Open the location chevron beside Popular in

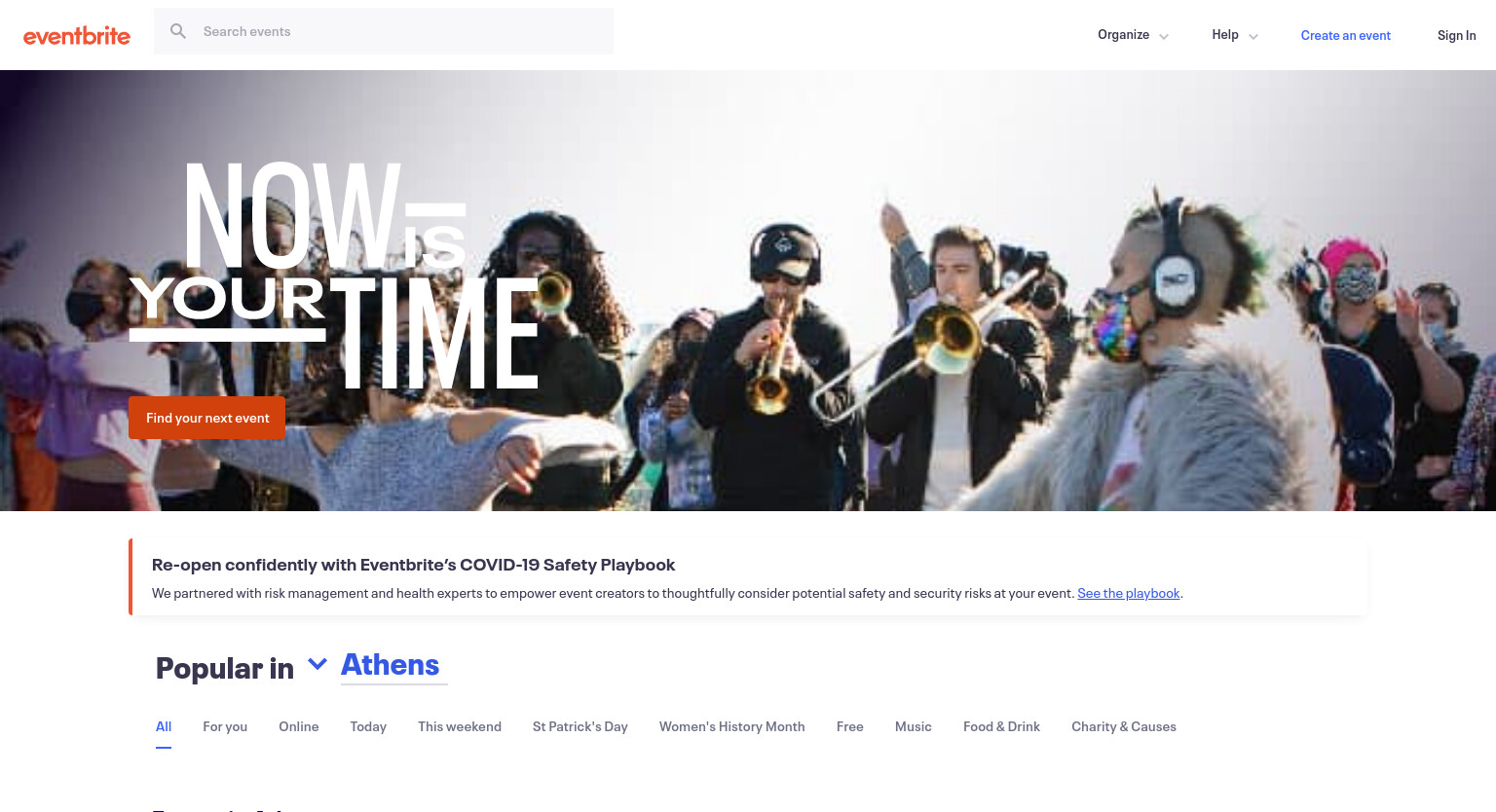coord(318,664)
